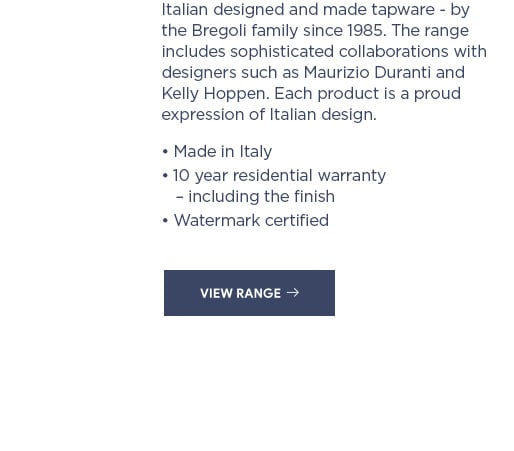Click the arrow icon on VIEW RANGE
This screenshot has width=514, height=451.
[293, 293]
